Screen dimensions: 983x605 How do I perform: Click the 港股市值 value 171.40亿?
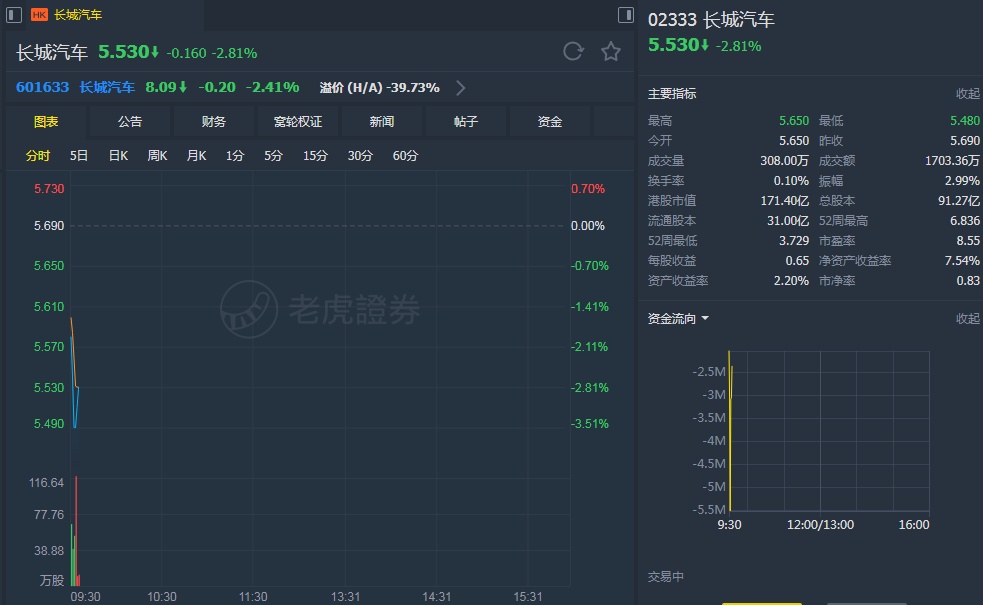coord(784,201)
